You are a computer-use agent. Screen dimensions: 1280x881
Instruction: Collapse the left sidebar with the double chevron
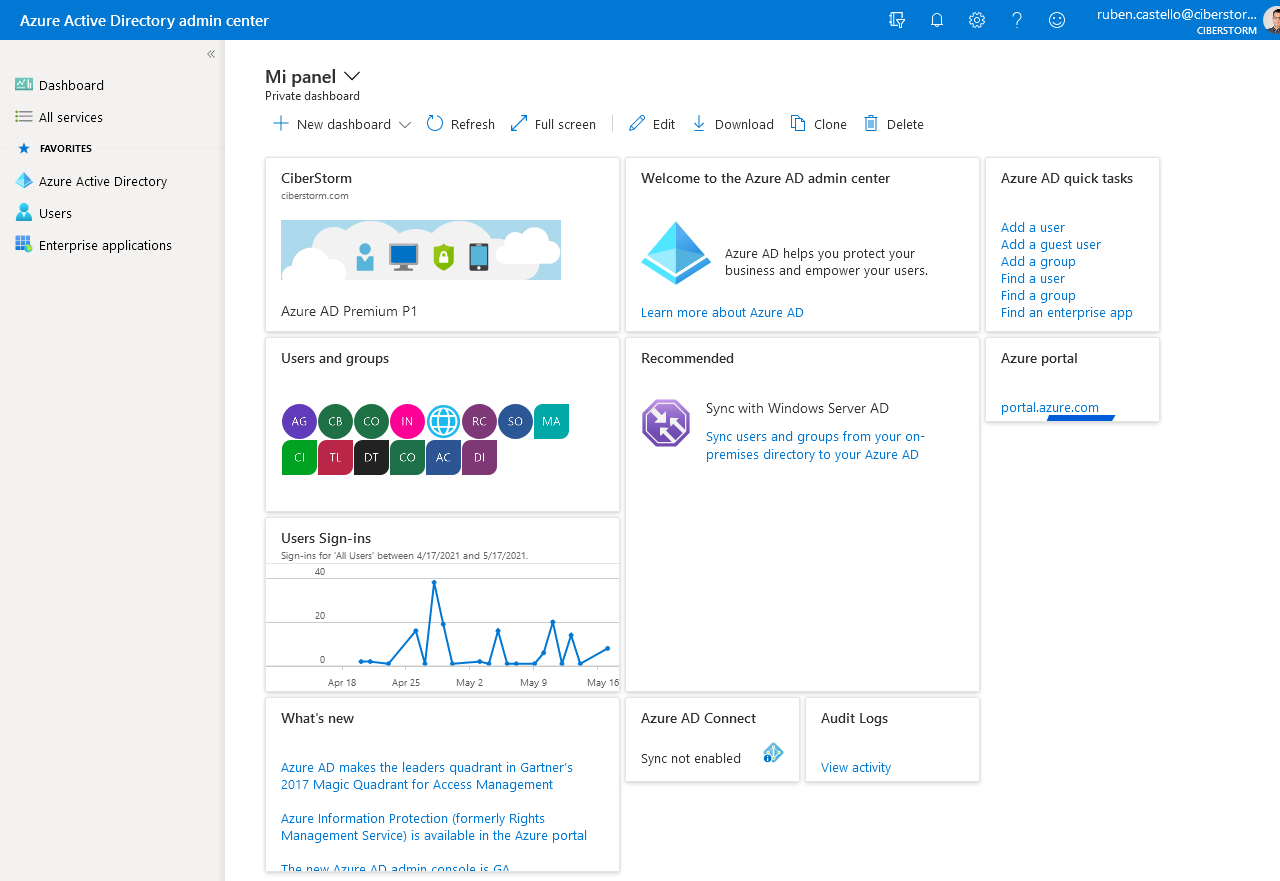pos(211,54)
